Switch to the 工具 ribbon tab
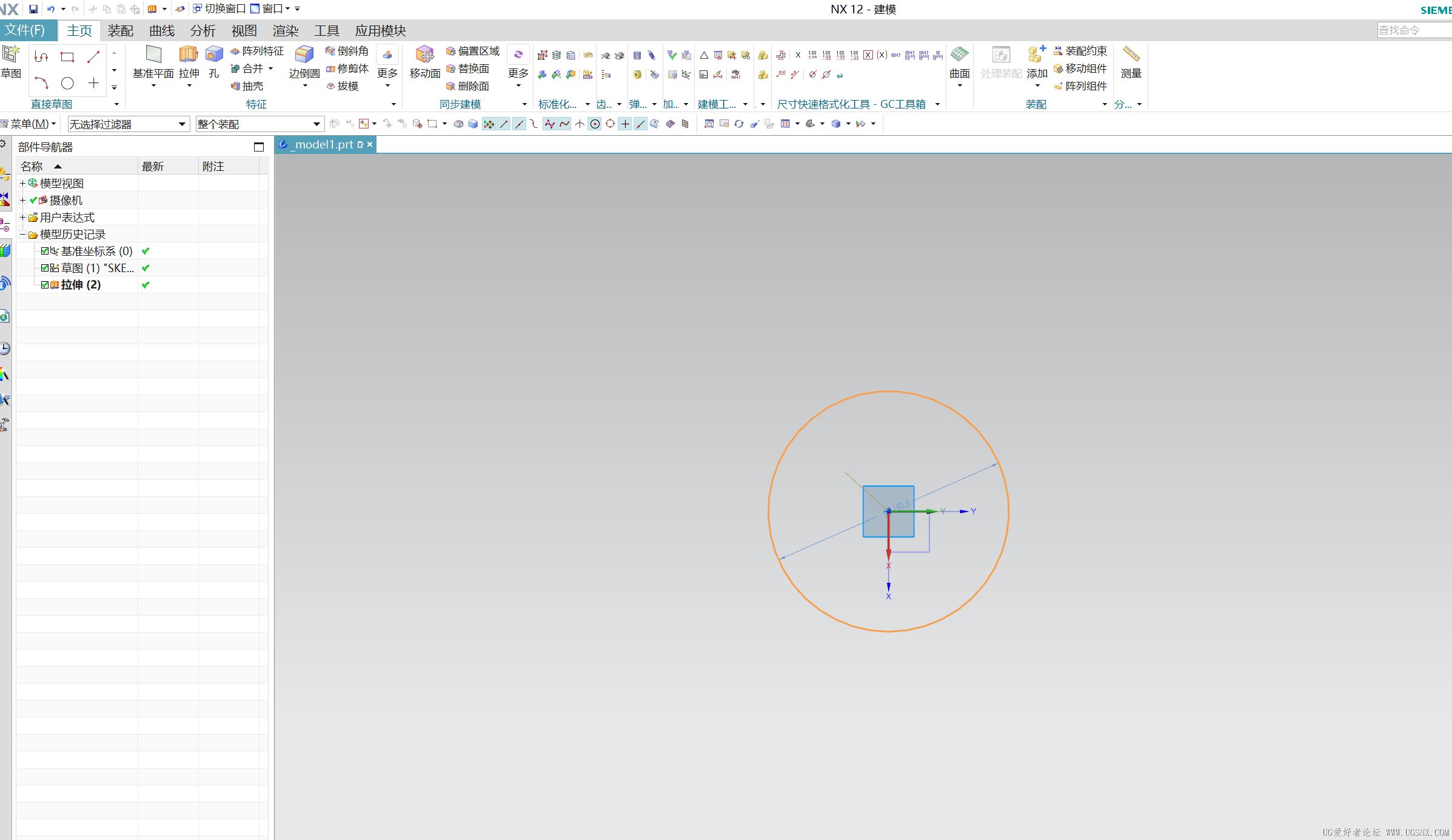Viewport: 1452px width, 840px height. coord(327,30)
